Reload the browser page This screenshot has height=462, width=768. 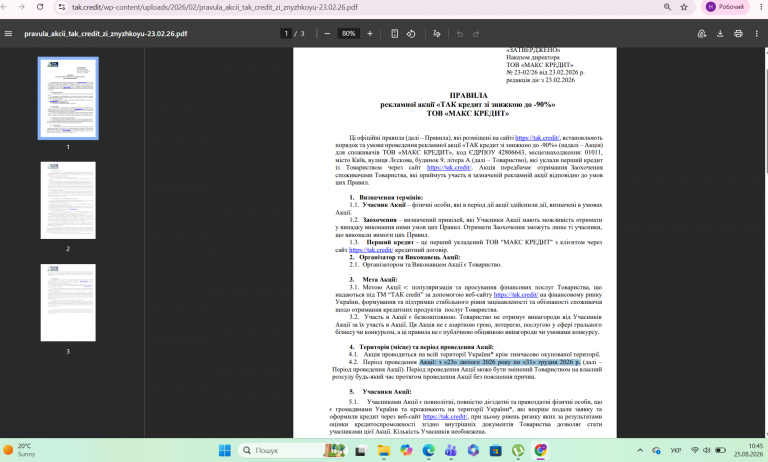pyautogui.click(x=40, y=7)
